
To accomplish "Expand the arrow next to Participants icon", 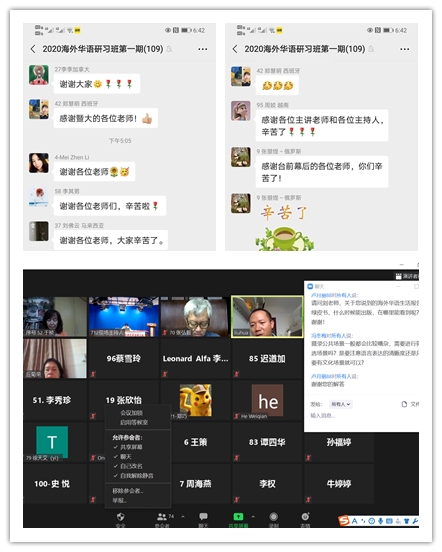I will [x=183, y=516].
